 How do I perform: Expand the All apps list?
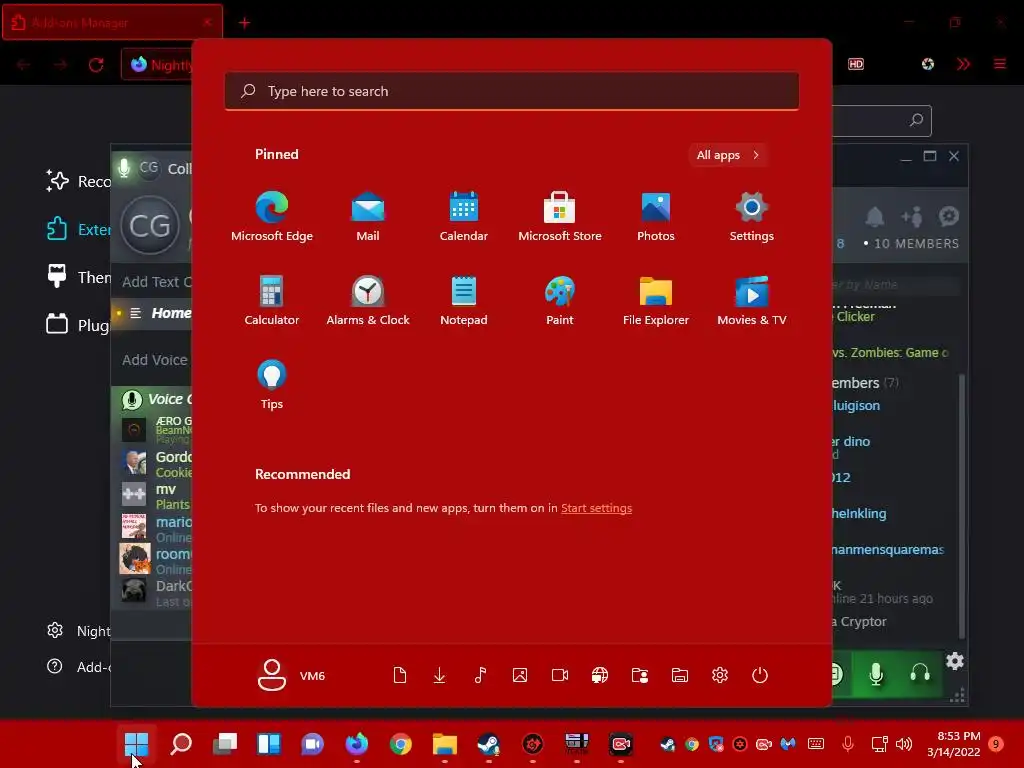coord(728,155)
